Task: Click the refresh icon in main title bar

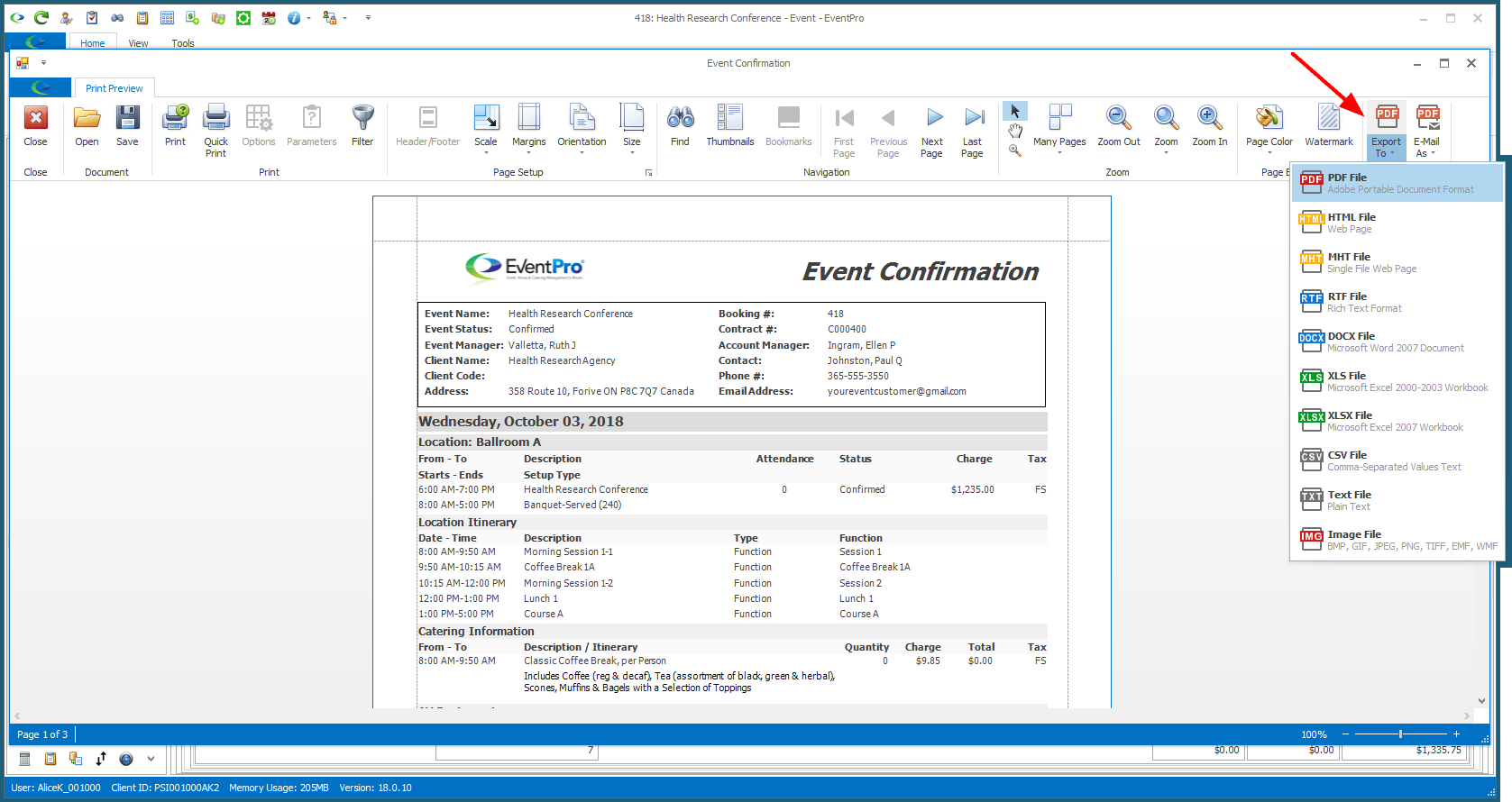Action: click(41, 18)
